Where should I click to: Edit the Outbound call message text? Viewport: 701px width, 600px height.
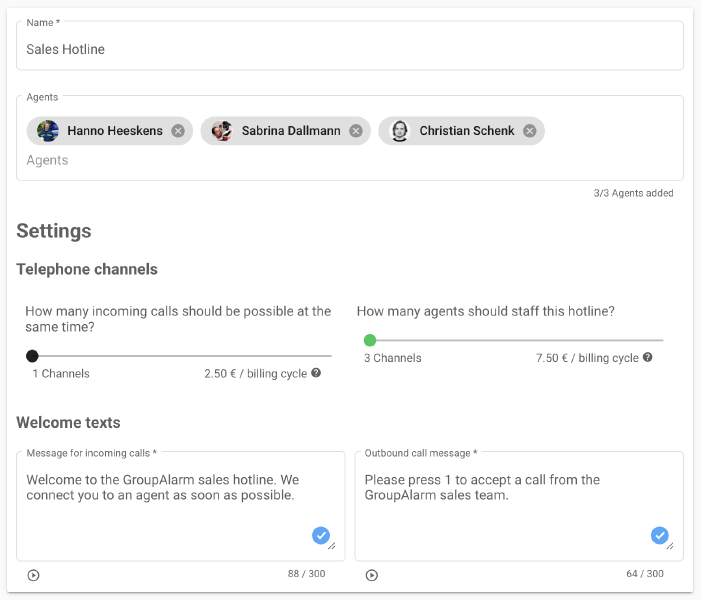(x=500, y=487)
